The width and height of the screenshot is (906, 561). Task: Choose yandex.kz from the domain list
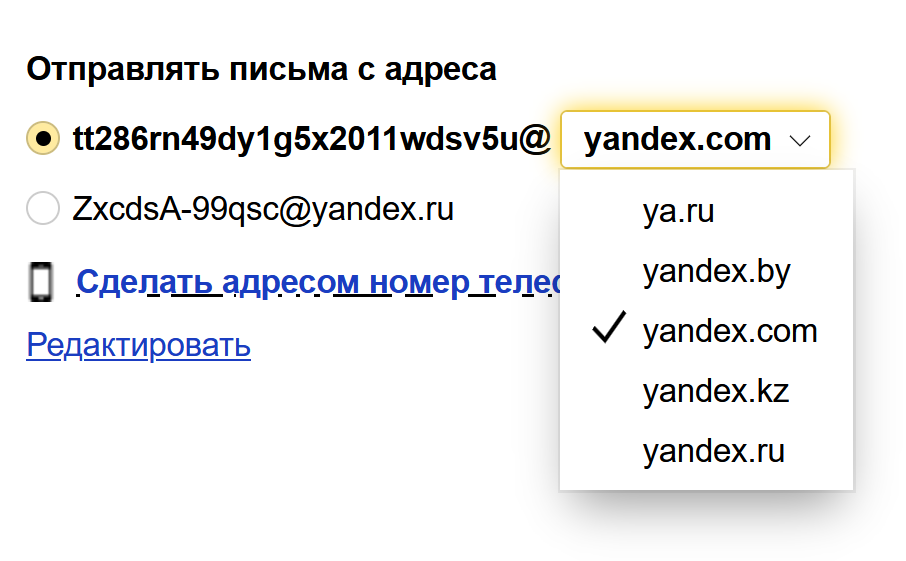point(716,391)
